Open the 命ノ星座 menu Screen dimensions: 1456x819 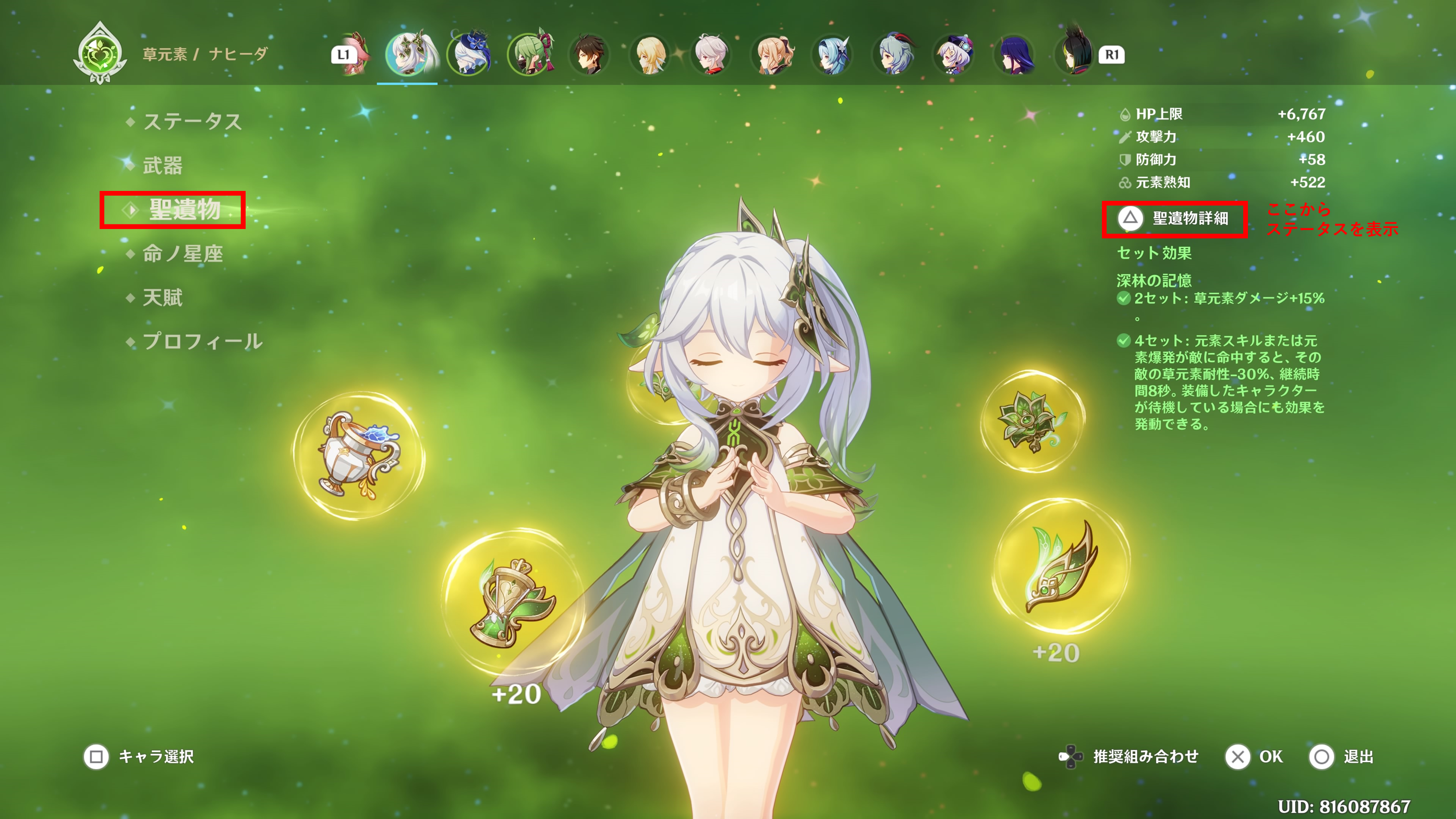[x=182, y=254]
